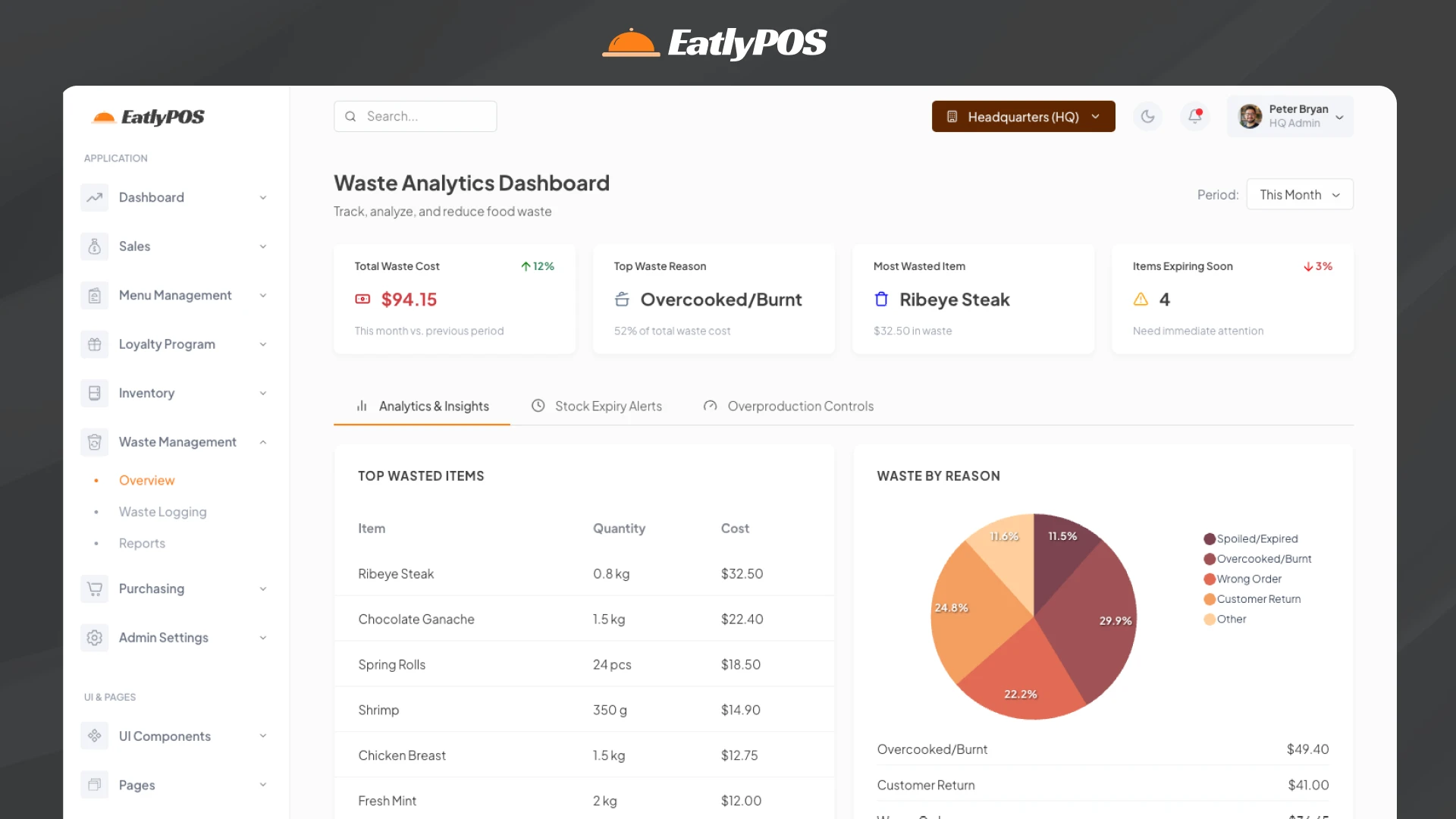The height and width of the screenshot is (819, 1456).
Task: Click the Ribeye Steak table row name
Action: point(396,574)
